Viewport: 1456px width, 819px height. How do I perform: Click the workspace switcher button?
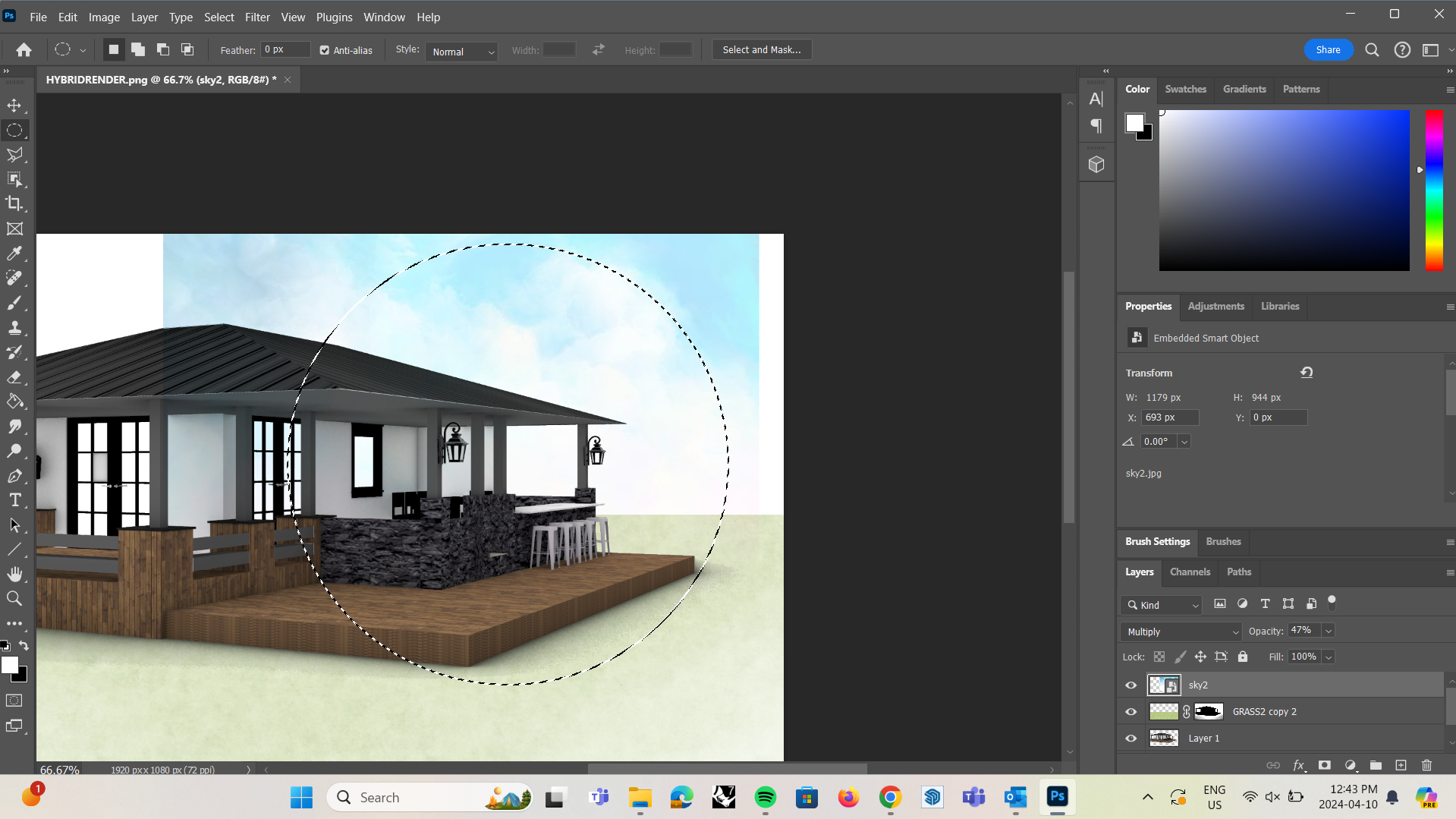(1430, 50)
